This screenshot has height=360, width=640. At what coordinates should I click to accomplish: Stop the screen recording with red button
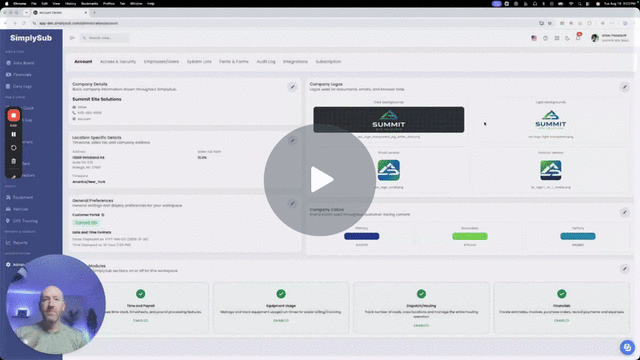pyautogui.click(x=13, y=116)
